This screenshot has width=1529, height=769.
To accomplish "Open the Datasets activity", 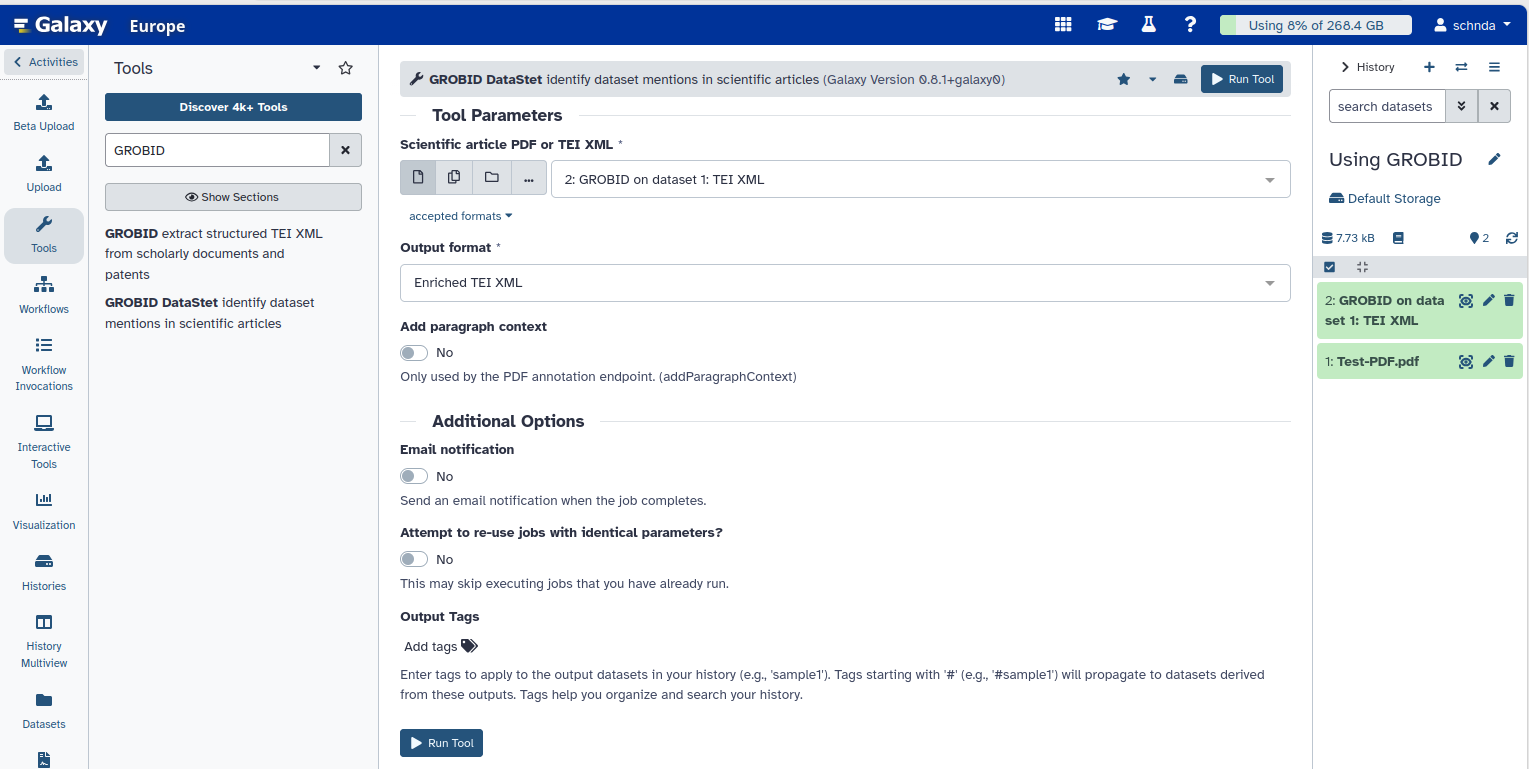I will [x=44, y=711].
